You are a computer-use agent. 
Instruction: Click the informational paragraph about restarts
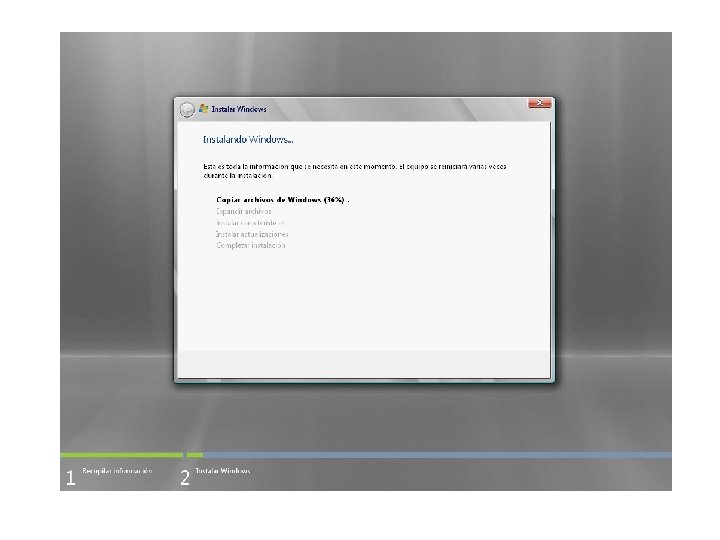(354, 171)
